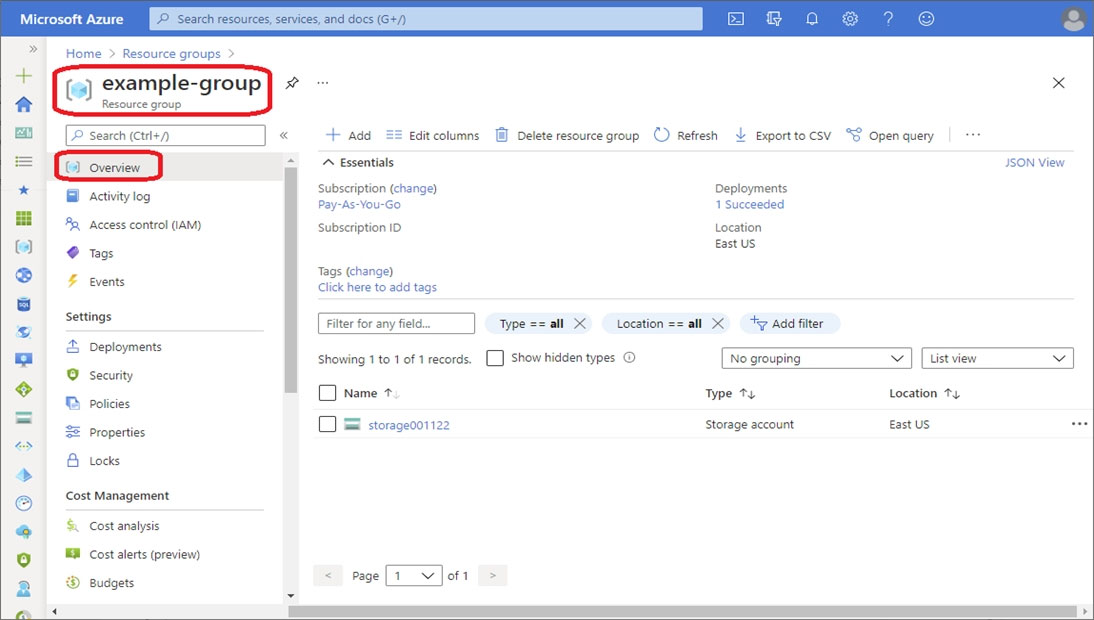Pin example-group to dashboard
This screenshot has height=620, width=1094.
(x=292, y=83)
